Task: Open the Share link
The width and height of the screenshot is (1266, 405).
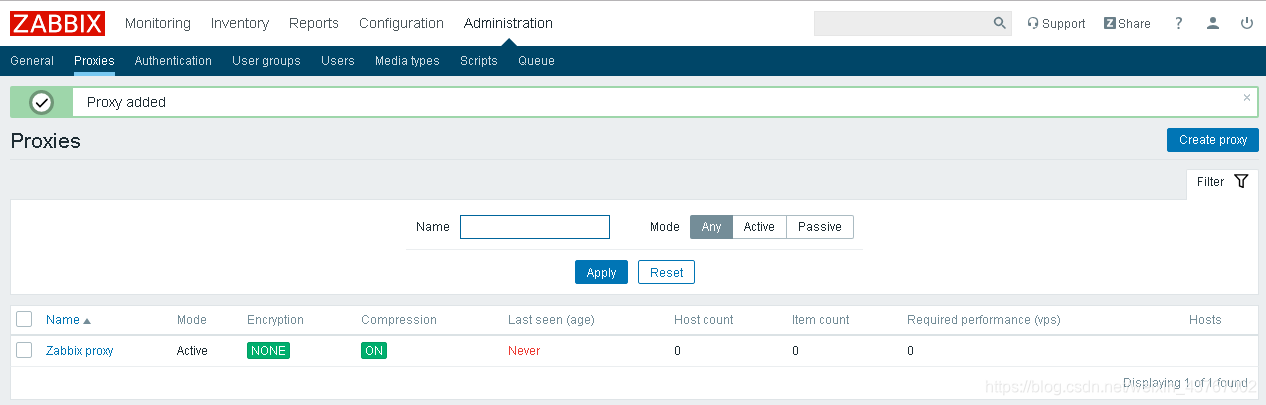Action: [1127, 23]
